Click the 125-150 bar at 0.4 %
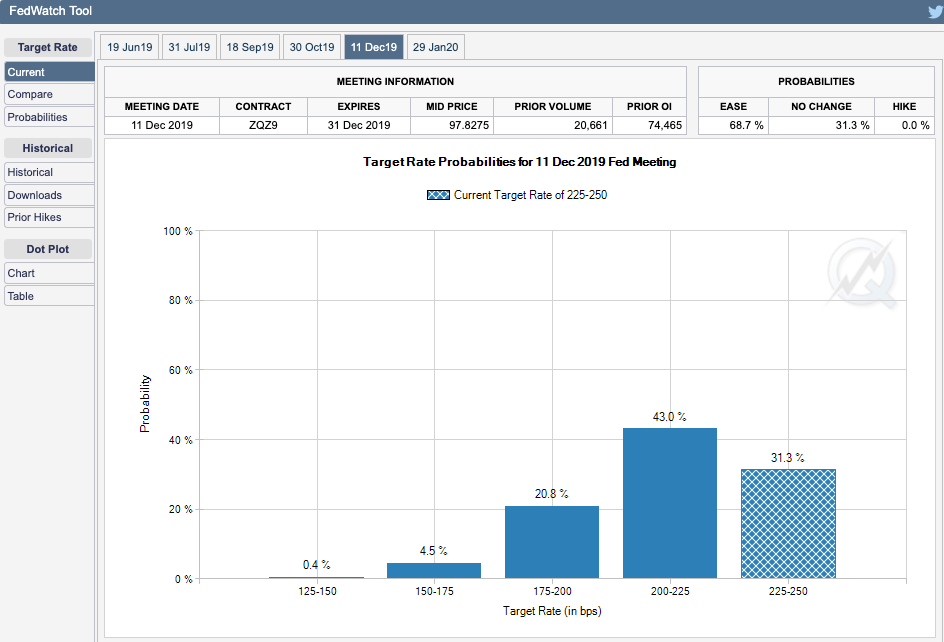The height and width of the screenshot is (642, 944). coord(317,577)
